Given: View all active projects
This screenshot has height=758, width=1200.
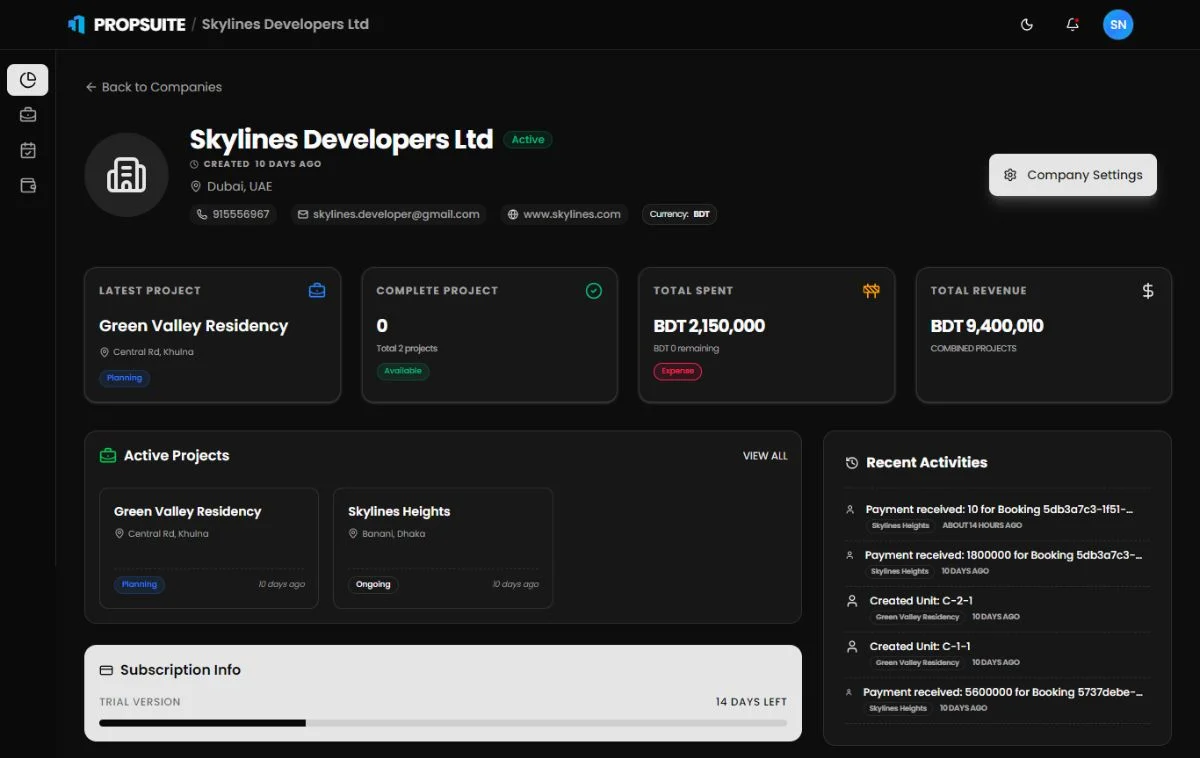Looking at the screenshot, I should click(x=765, y=456).
